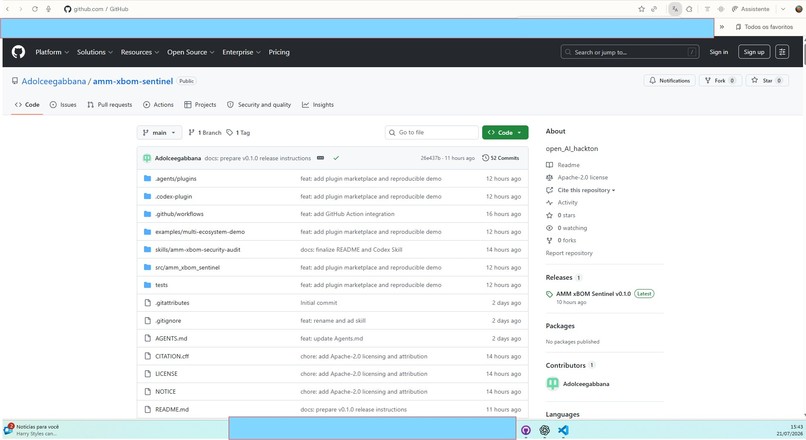Focus the Search or jump to field
Screen dimensions: 806x440
[630, 52]
